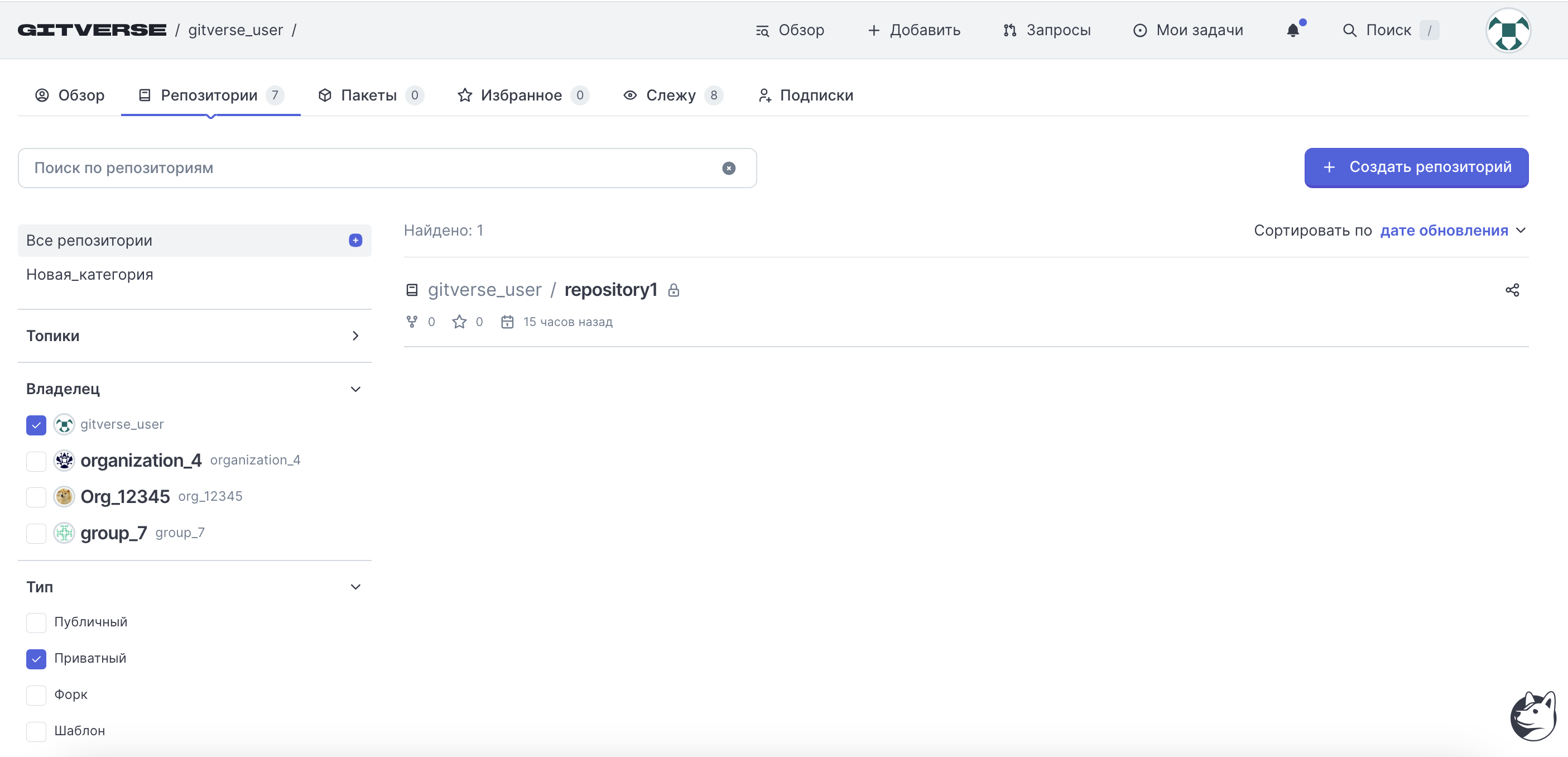Viewport: 1568px width, 757px height.
Task: Open the Подписки tab
Action: 805,95
